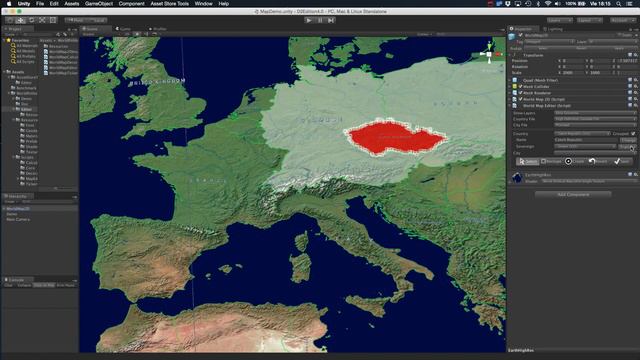Select the Rotate tool in toolbar

[31, 20]
